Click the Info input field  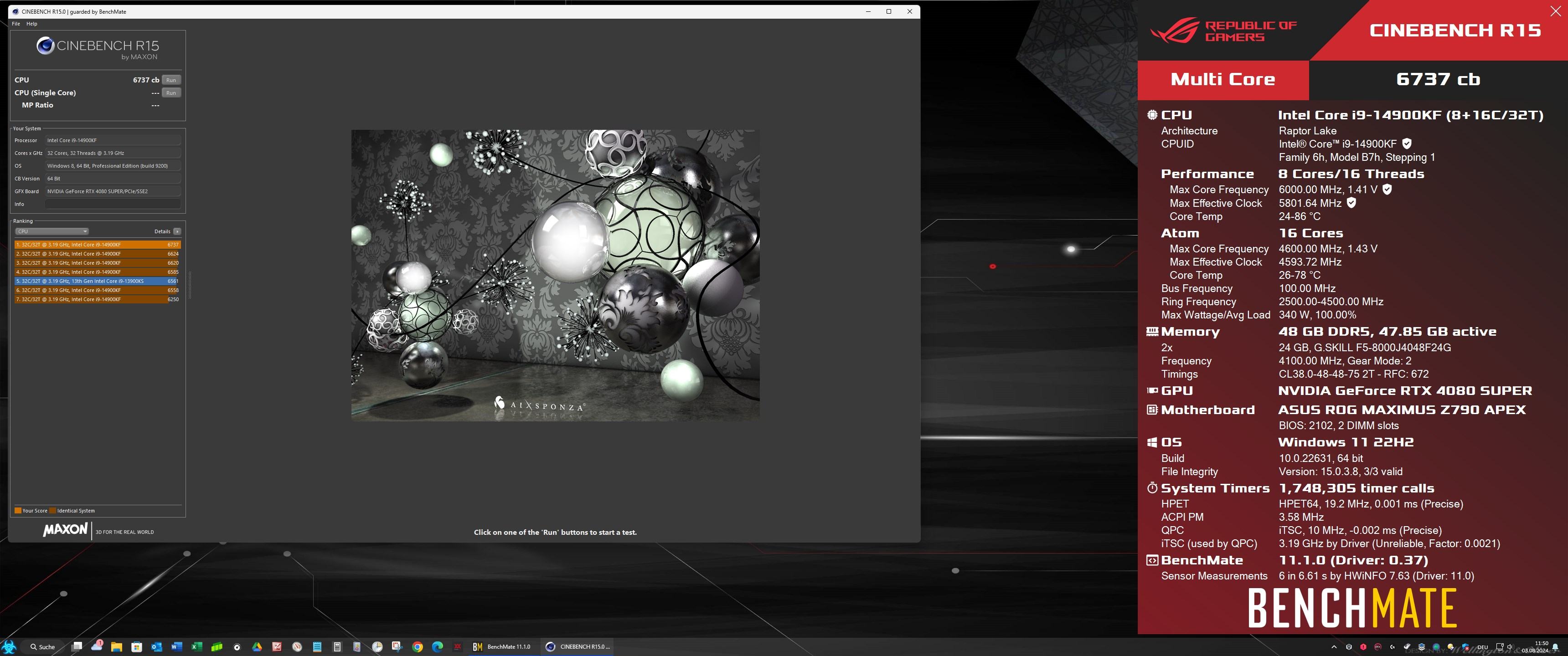(x=113, y=204)
